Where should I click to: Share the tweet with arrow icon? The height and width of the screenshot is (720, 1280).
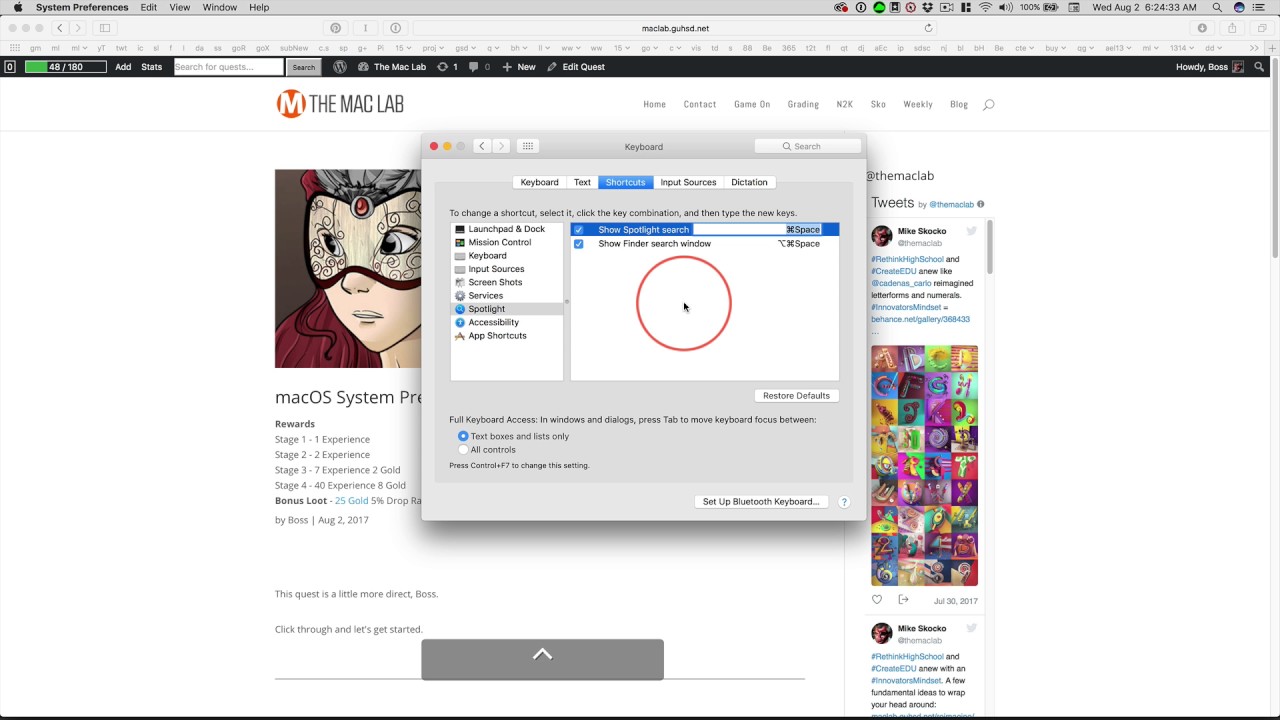tap(903, 600)
